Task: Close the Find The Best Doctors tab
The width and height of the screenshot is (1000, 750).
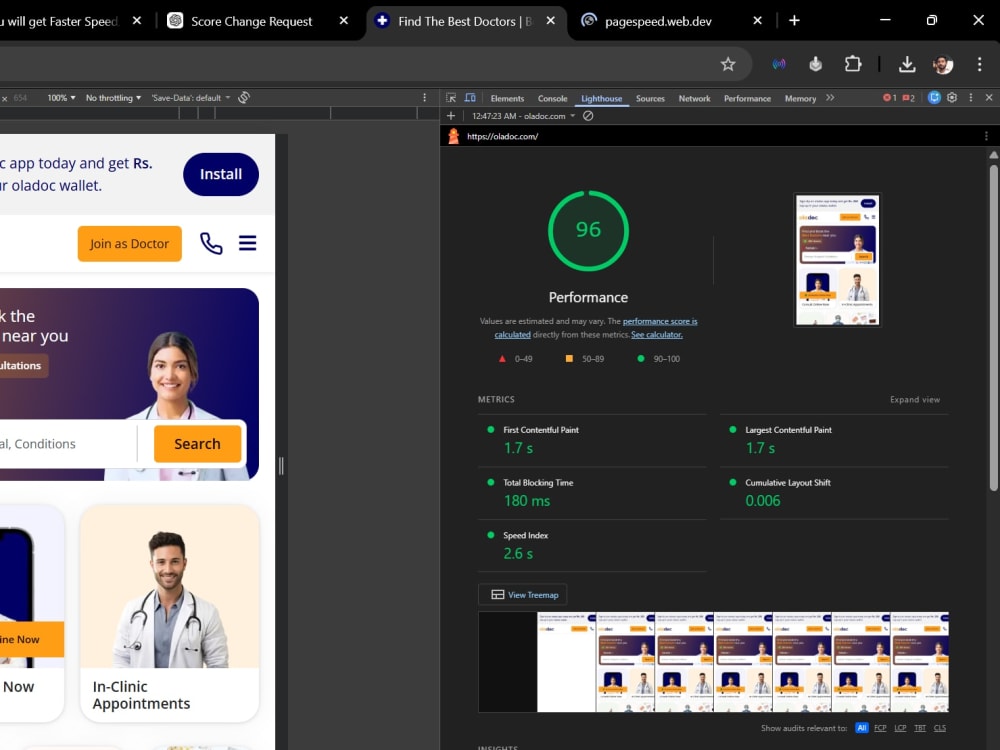Action: pyautogui.click(x=550, y=20)
